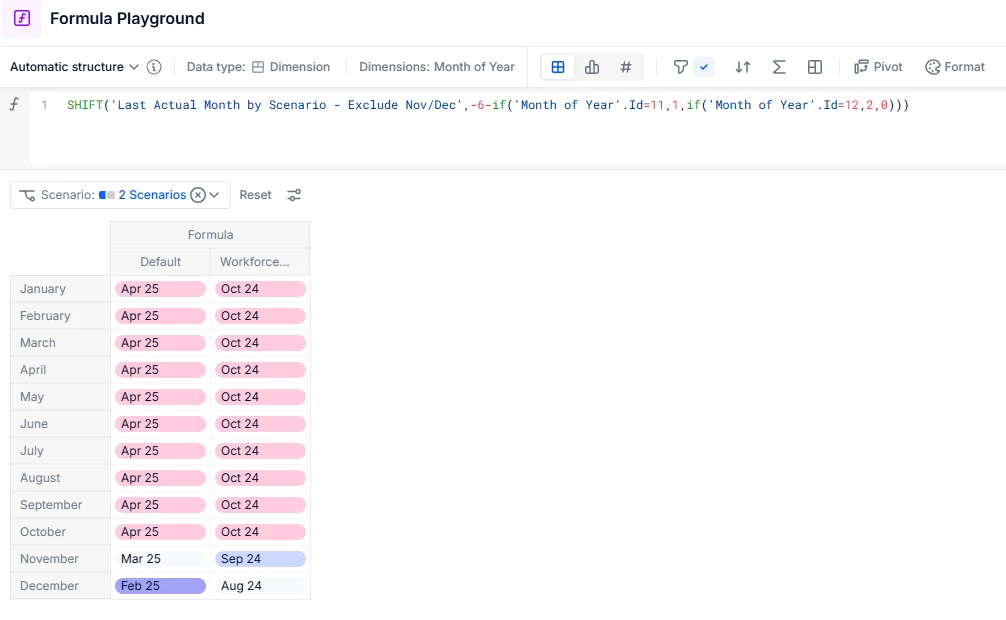This screenshot has height=620, width=1006.
Task: Select the May row header
Action: tap(60, 397)
